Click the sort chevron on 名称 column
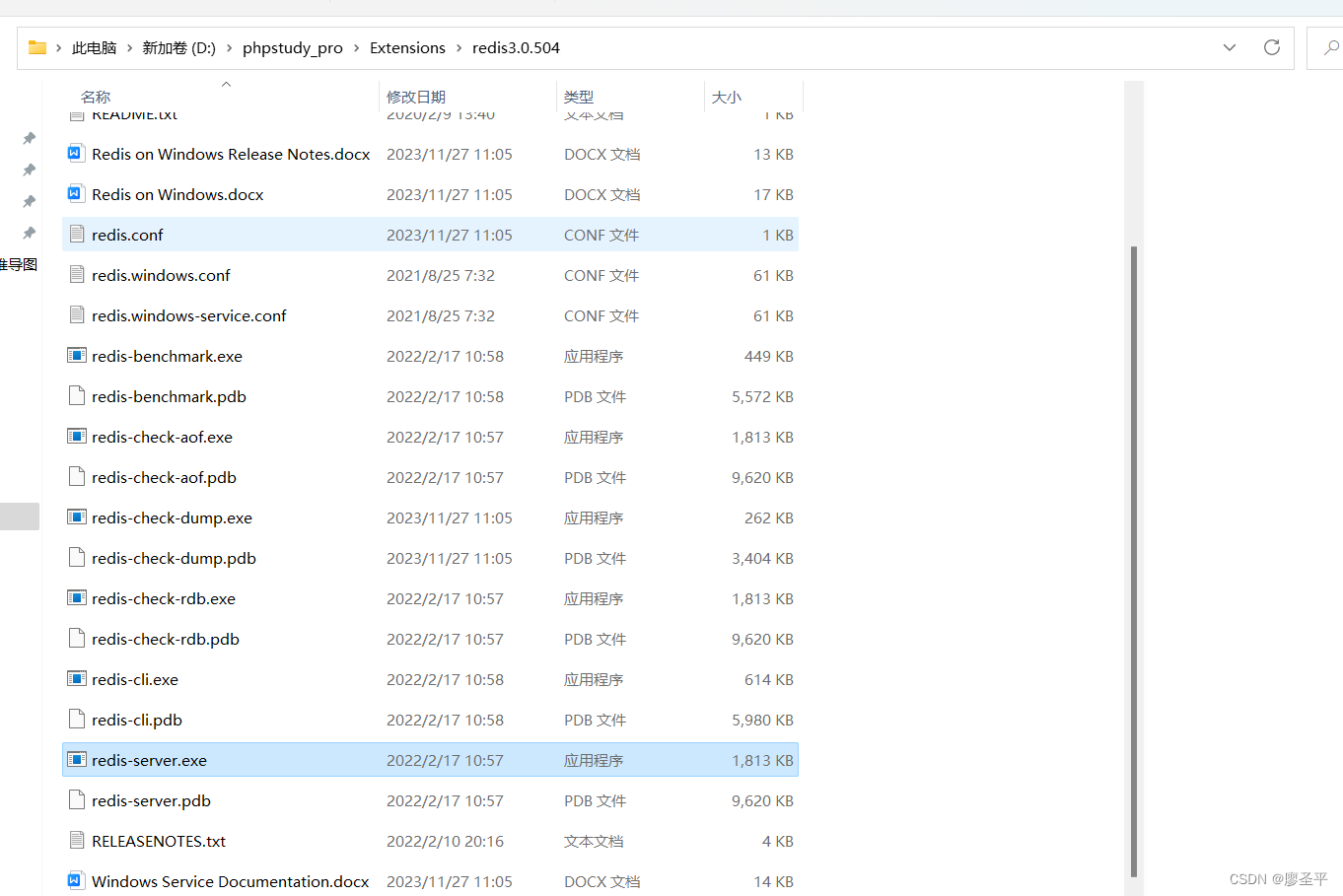Screen dimensions: 1343x896 coord(226,86)
